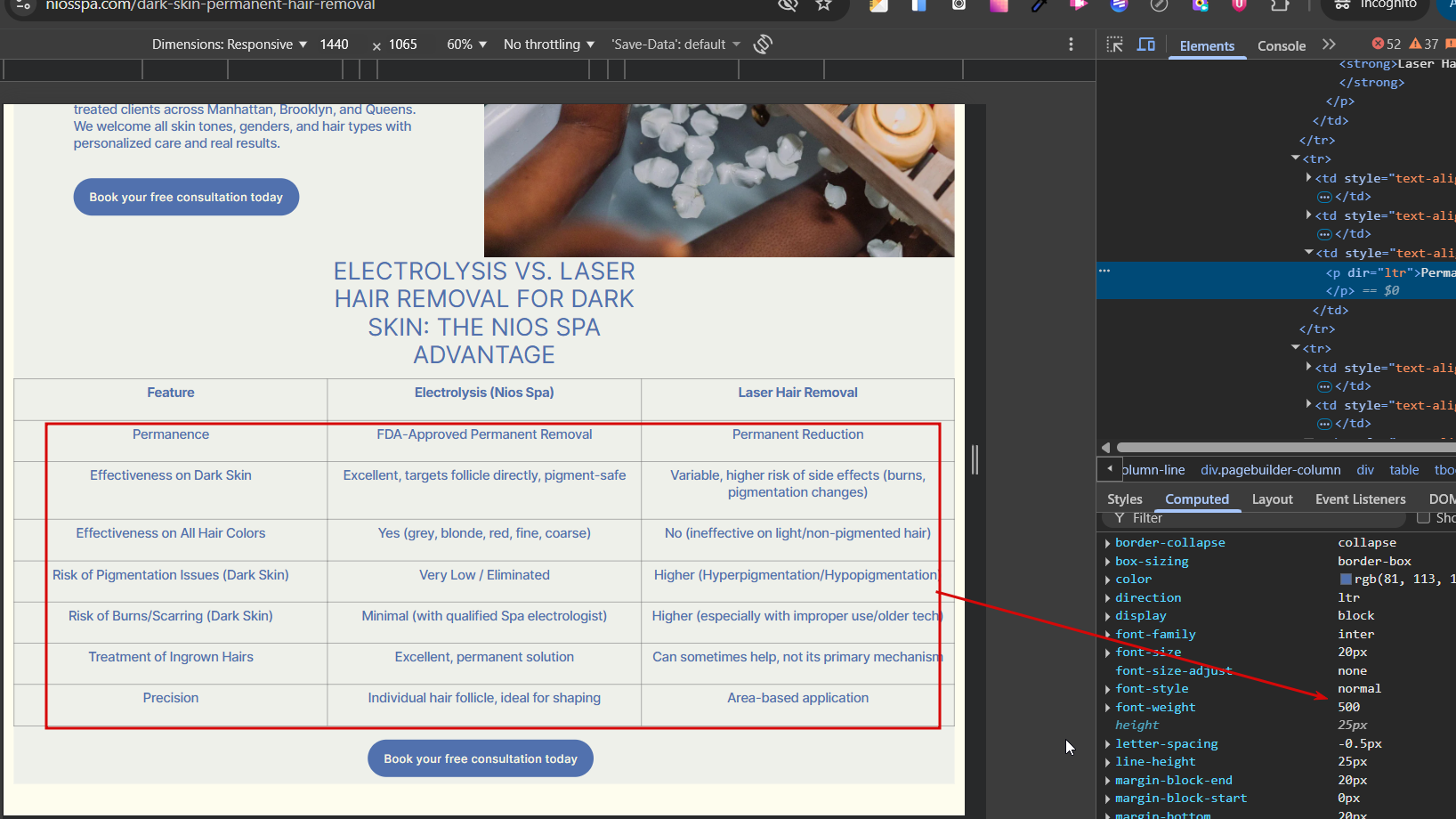
Task: Open the Extensions puzzle-piece menu
Action: 1280,5
